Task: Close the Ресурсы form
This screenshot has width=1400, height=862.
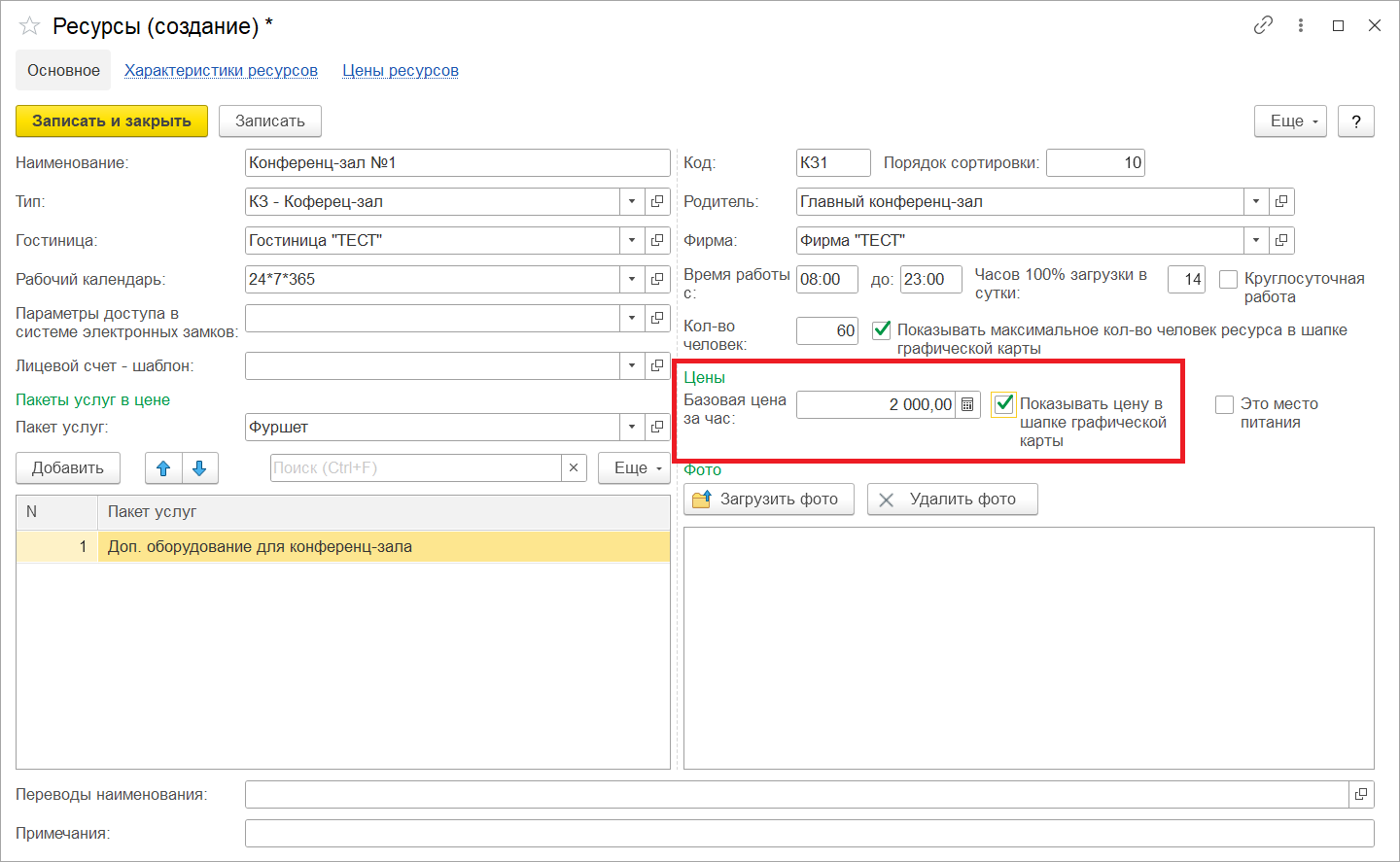Action: [1375, 25]
